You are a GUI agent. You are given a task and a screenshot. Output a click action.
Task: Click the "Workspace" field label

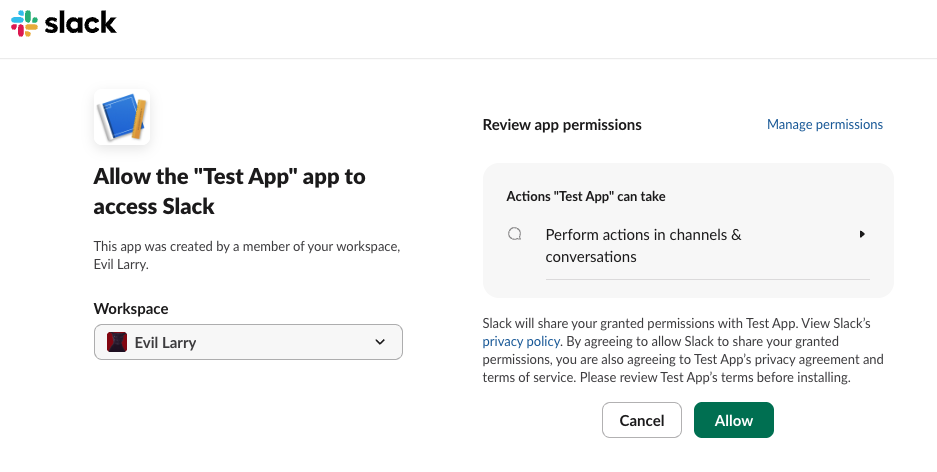131,309
